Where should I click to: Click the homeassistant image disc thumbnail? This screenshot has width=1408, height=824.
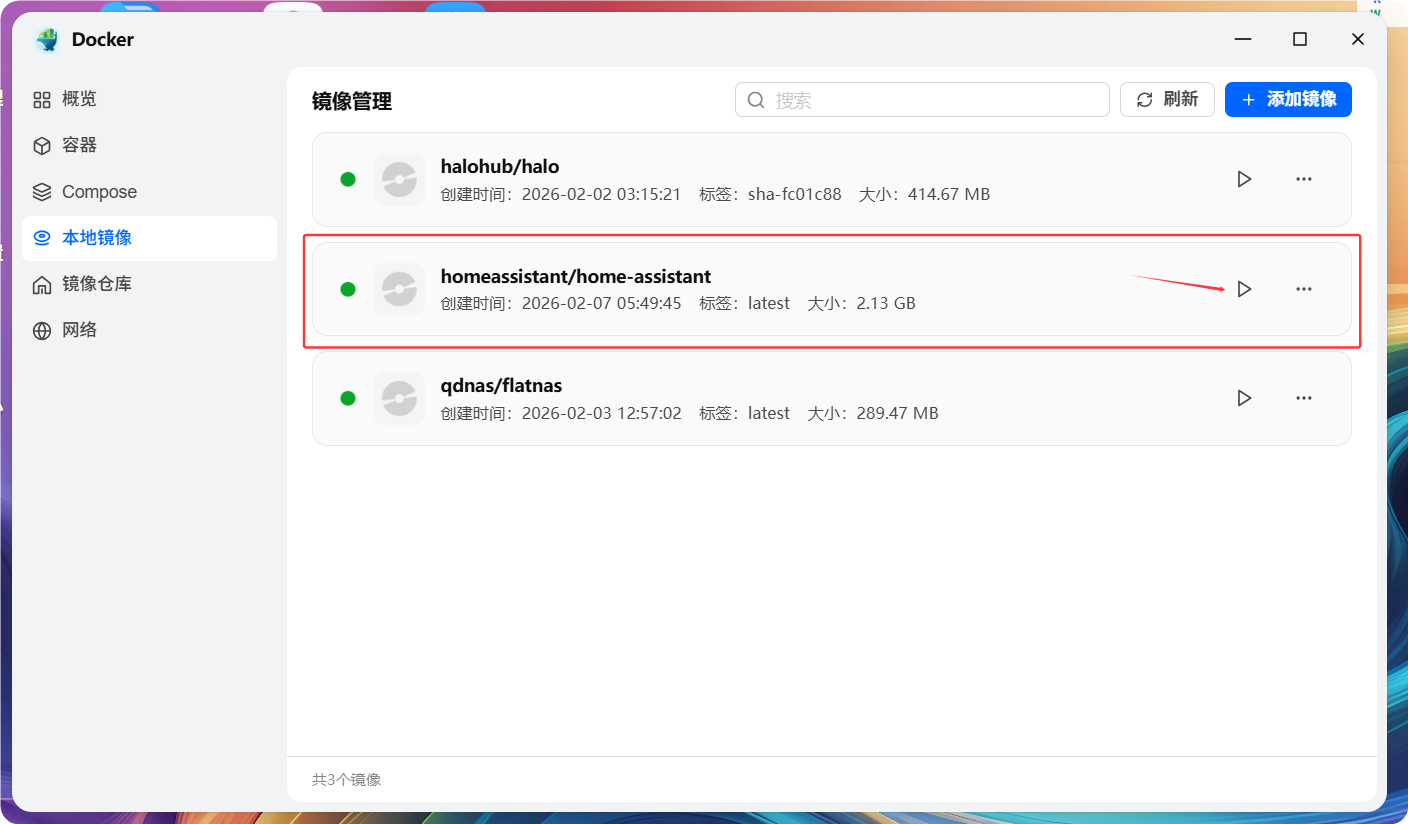click(399, 289)
